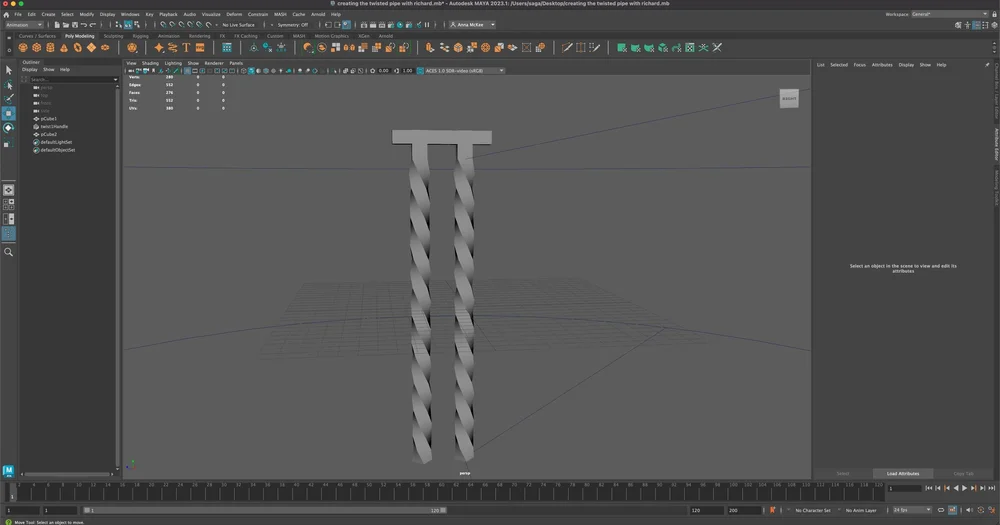Click the Open Scene folder icon
1000x525 pixels.
coord(66,25)
